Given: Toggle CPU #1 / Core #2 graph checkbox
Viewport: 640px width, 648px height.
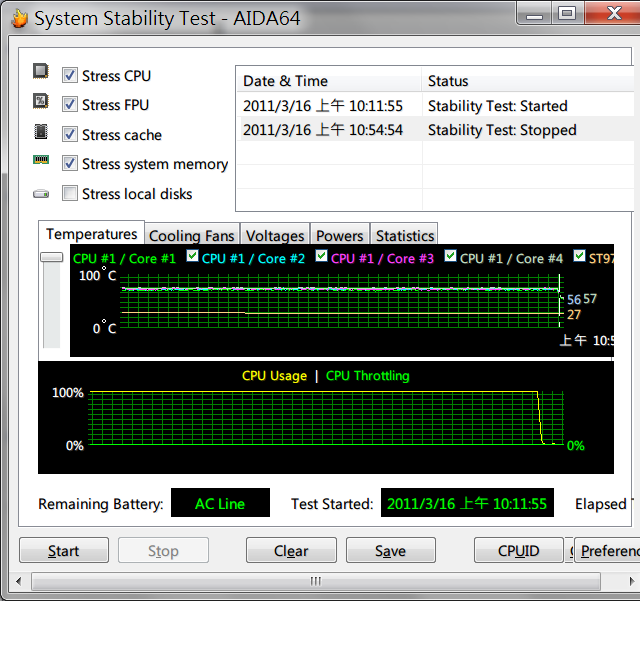Looking at the screenshot, I should (193, 256).
